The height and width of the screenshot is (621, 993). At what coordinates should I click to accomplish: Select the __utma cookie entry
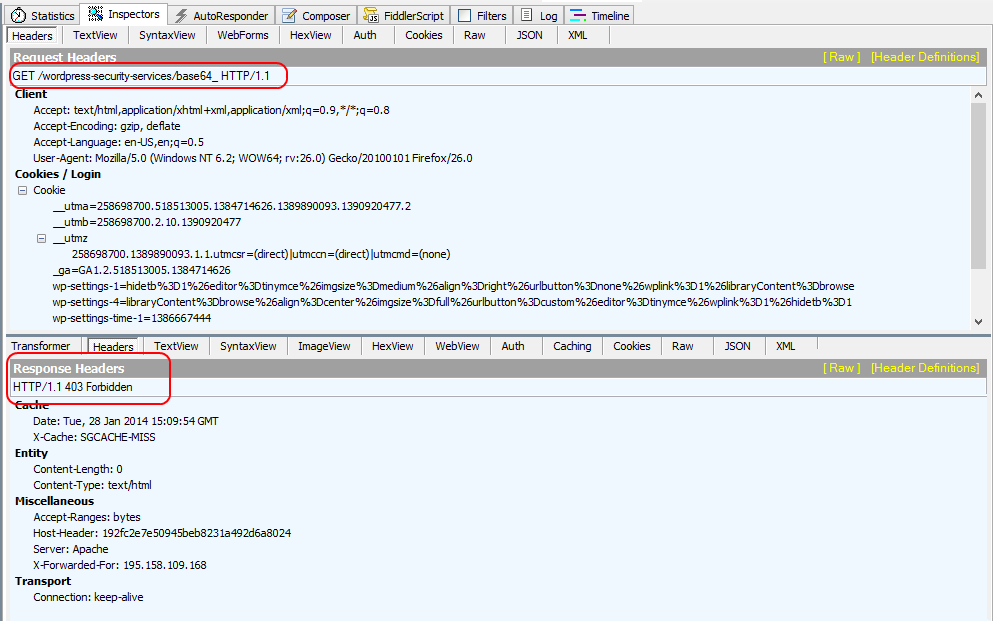click(231, 206)
